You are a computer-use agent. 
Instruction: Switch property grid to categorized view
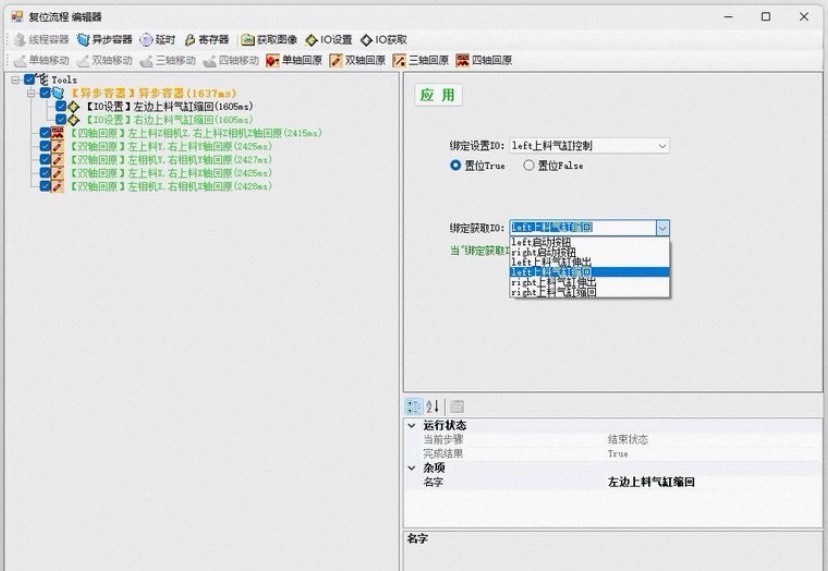[413, 406]
